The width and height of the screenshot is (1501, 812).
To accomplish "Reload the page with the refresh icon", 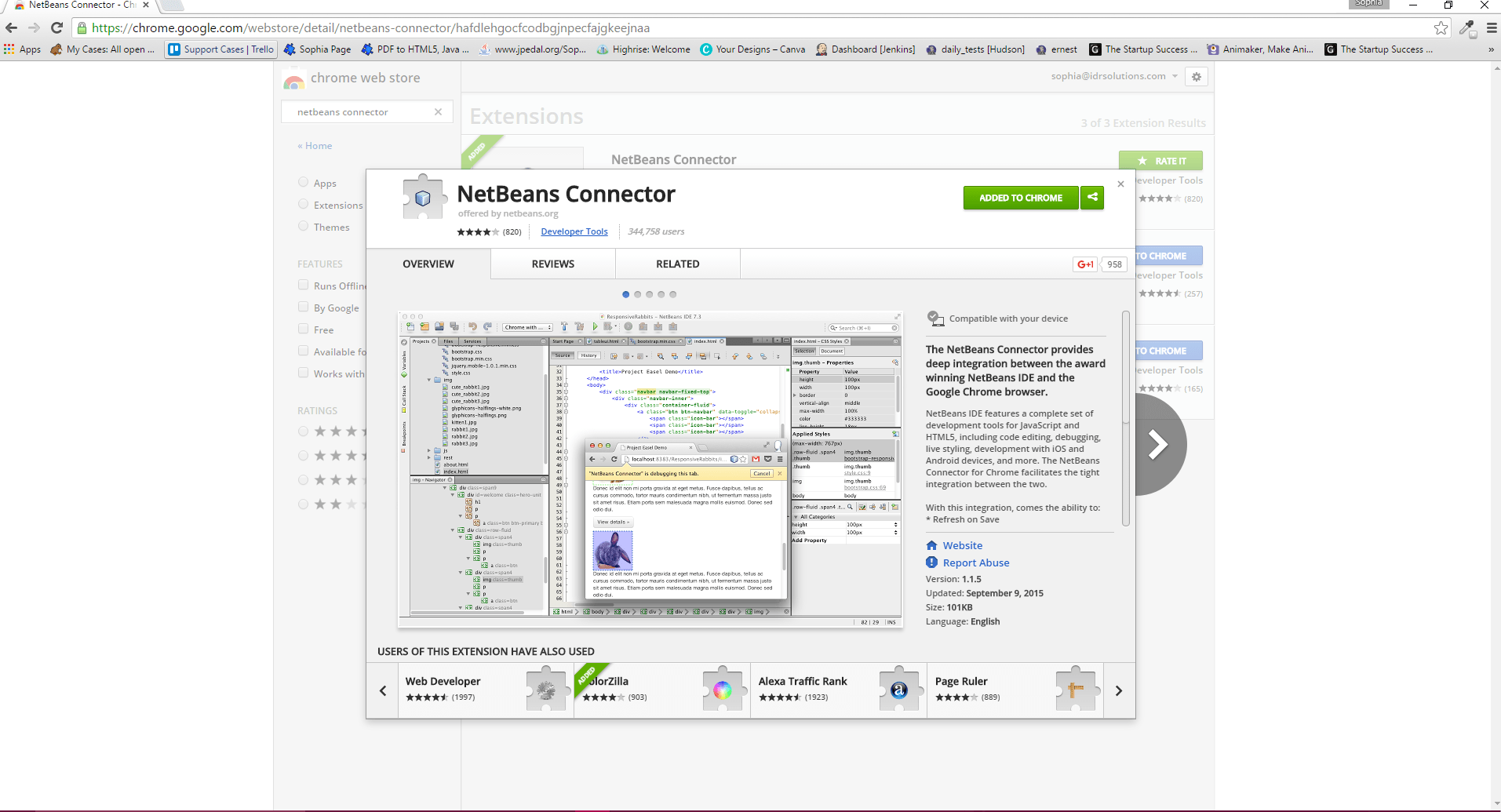I will (x=56, y=28).
